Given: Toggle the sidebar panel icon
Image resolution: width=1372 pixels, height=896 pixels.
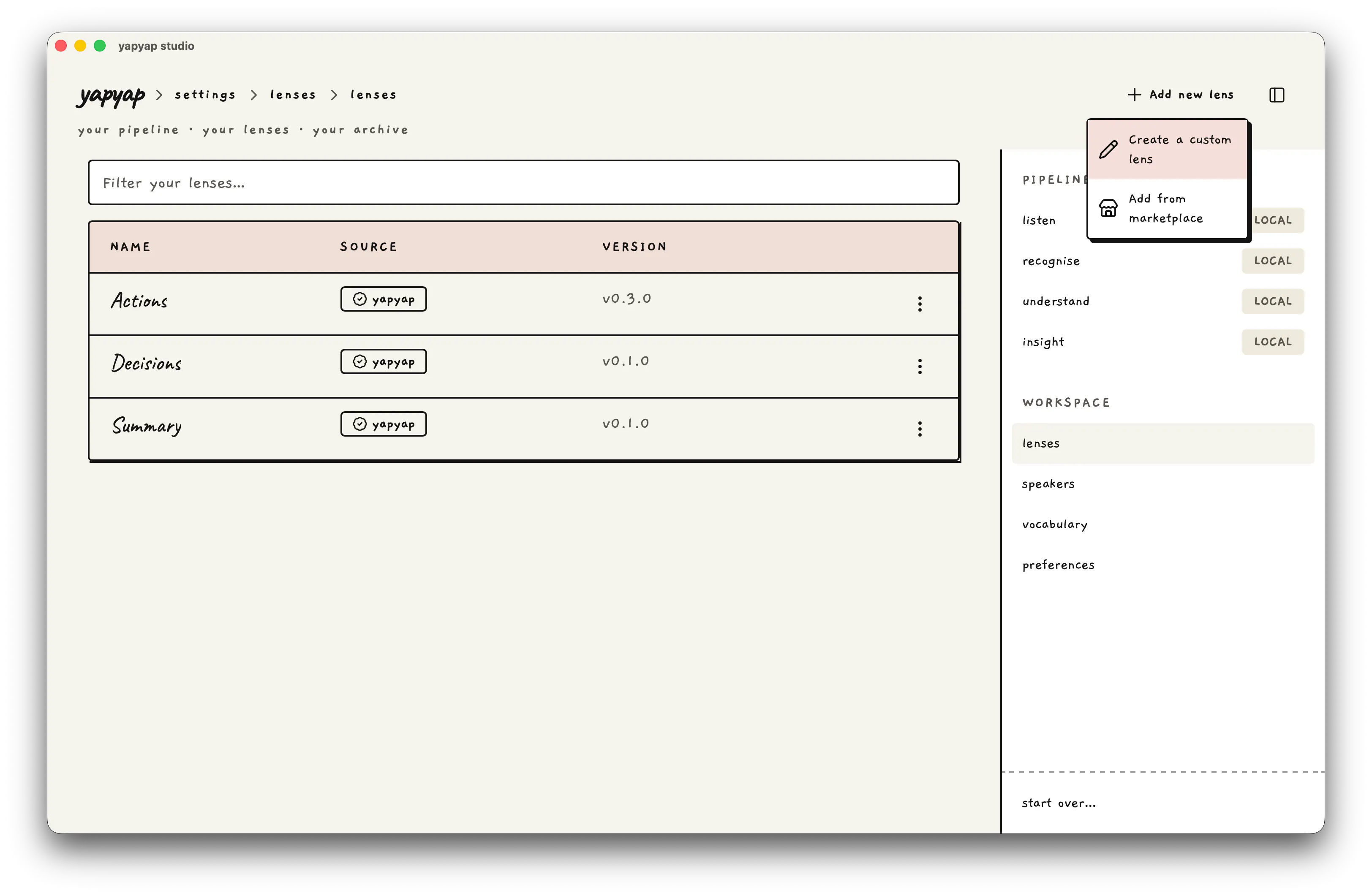Looking at the screenshot, I should (1276, 95).
